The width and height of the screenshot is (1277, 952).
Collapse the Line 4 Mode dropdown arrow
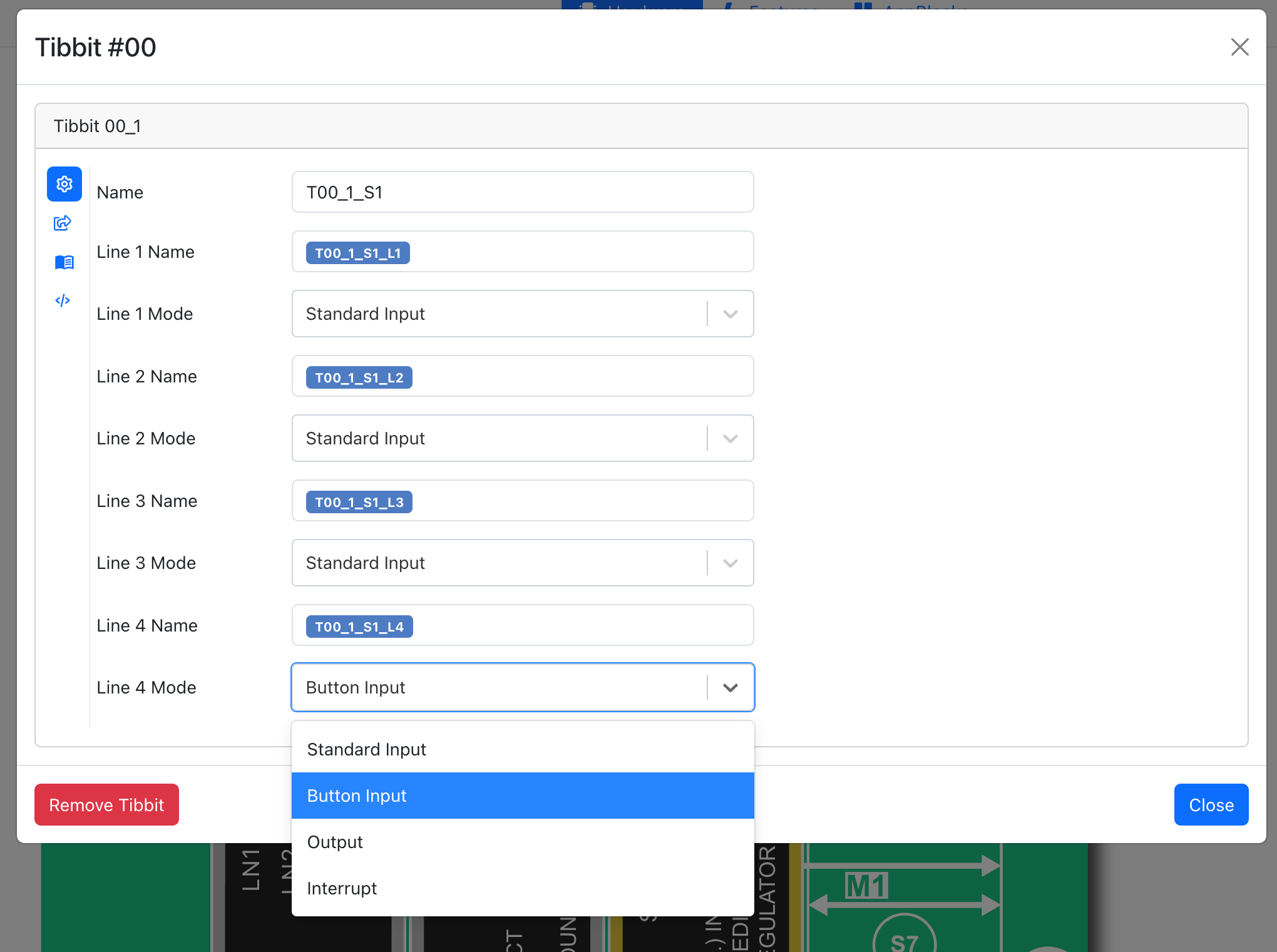click(730, 687)
